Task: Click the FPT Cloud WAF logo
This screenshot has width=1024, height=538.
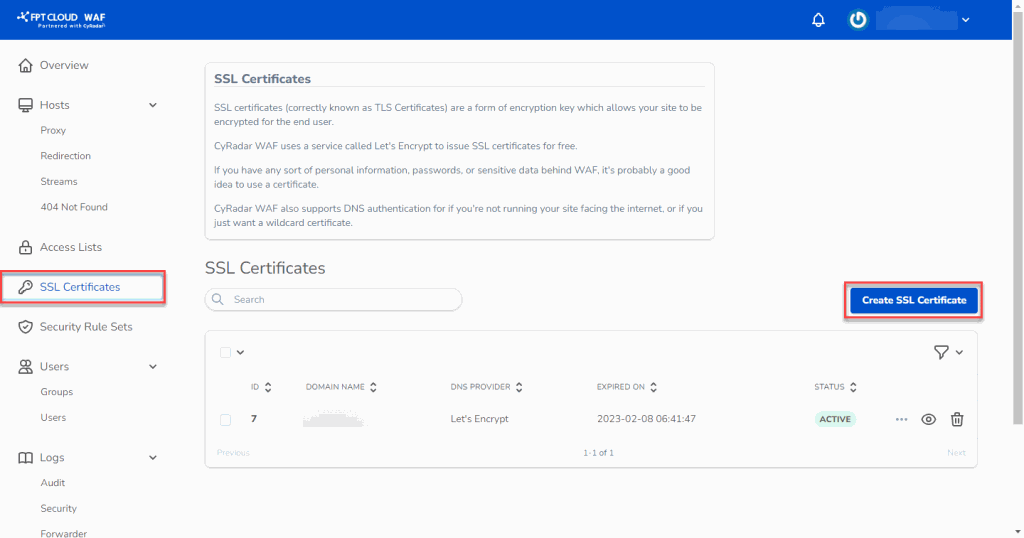Action: [x=61, y=20]
